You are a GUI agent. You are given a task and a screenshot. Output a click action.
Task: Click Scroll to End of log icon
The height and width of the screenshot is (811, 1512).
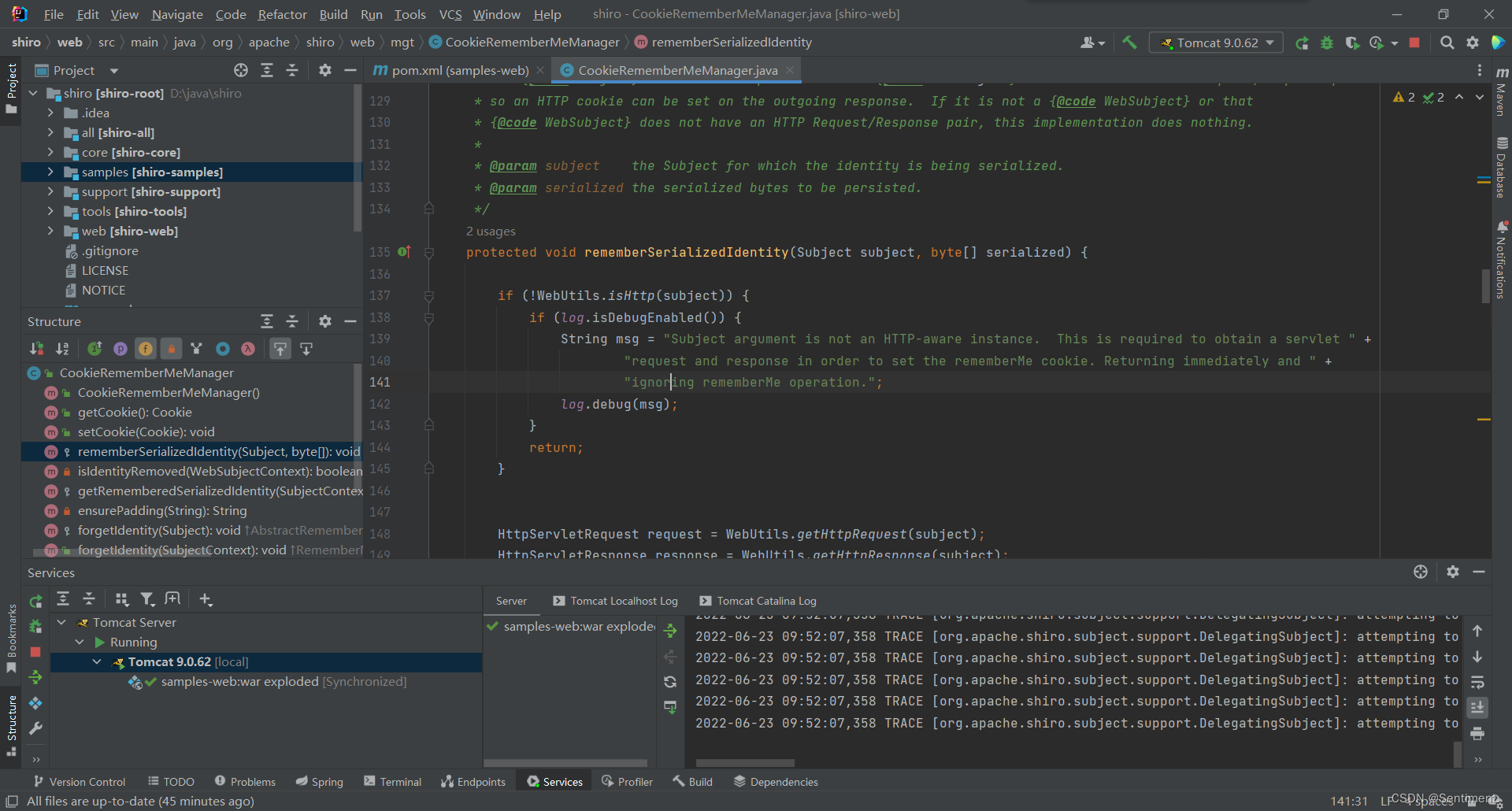click(x=1477, y=707)
